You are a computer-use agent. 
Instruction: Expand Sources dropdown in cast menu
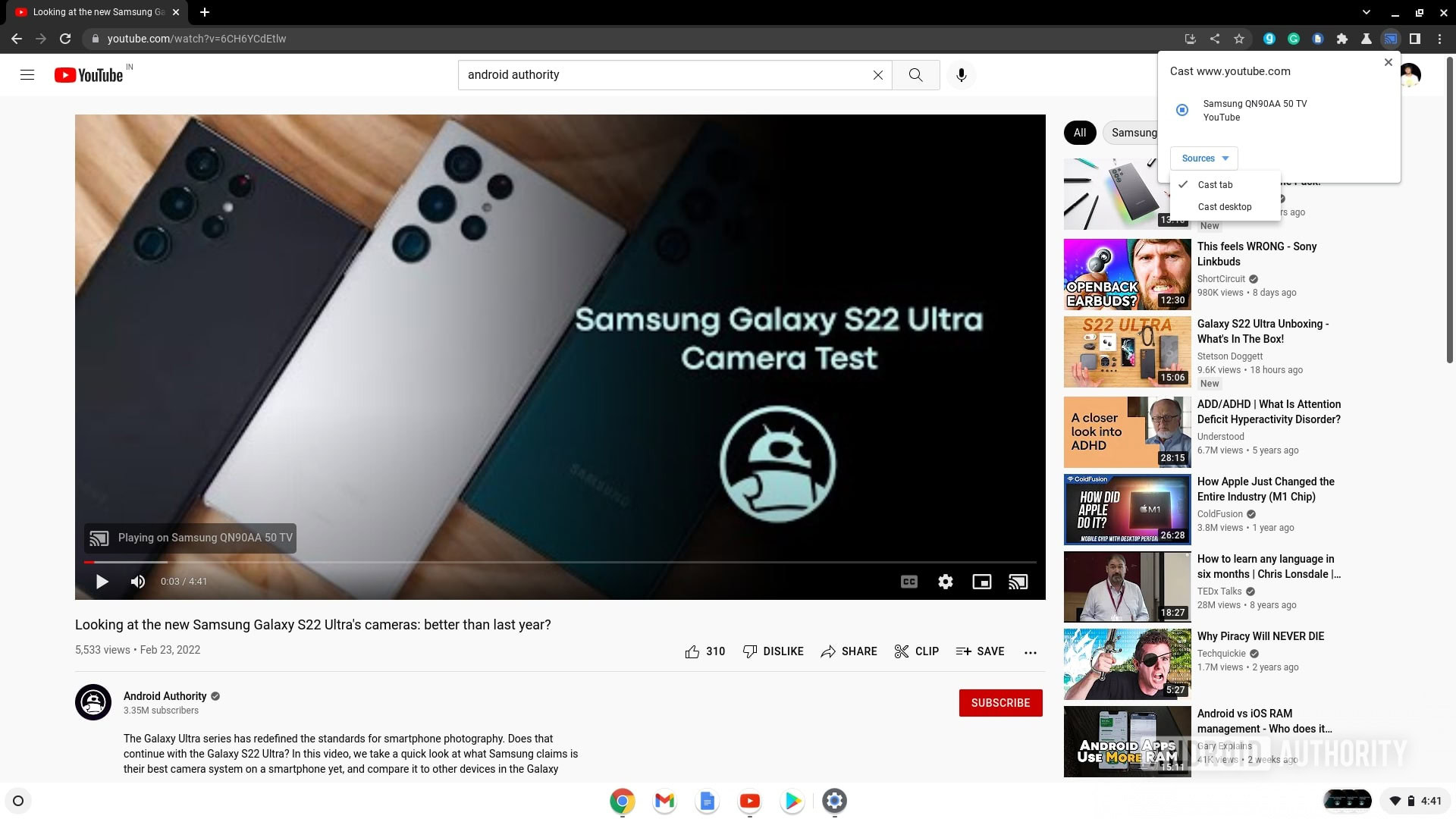[1204, 158]
